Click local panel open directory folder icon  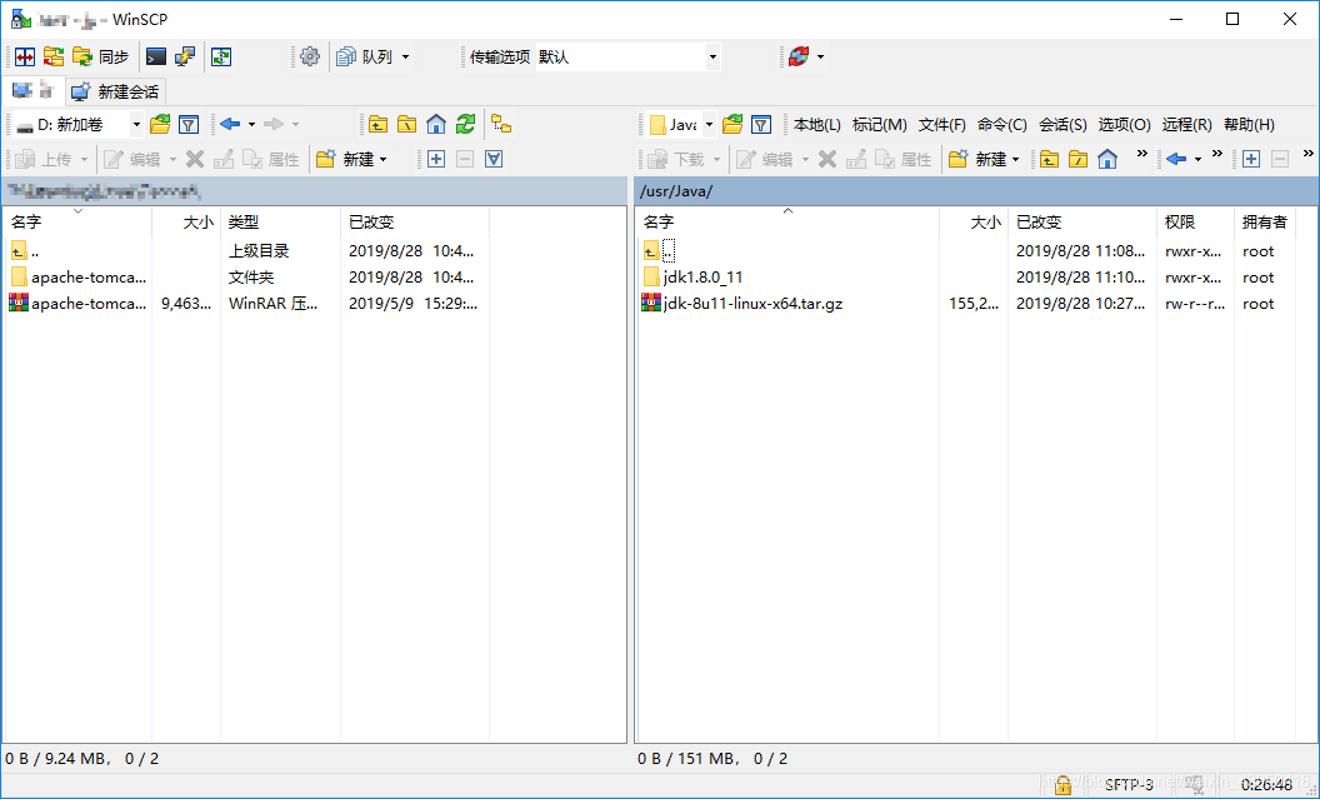tap(160, 125)
